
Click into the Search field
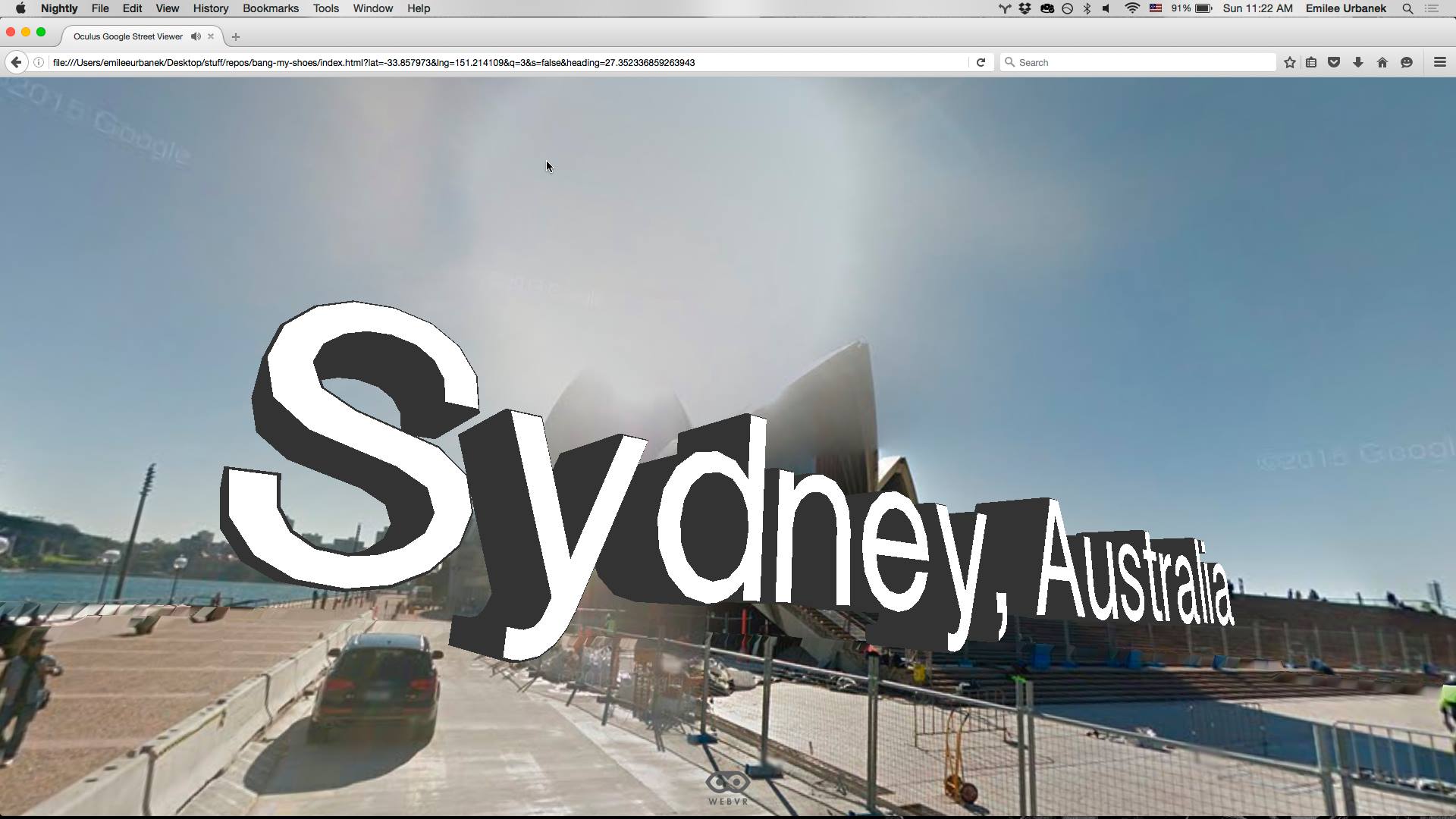[1137, 63]
